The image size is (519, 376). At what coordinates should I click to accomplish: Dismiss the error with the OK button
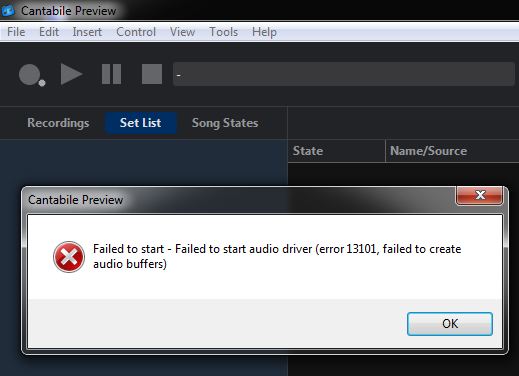(450, 324)
